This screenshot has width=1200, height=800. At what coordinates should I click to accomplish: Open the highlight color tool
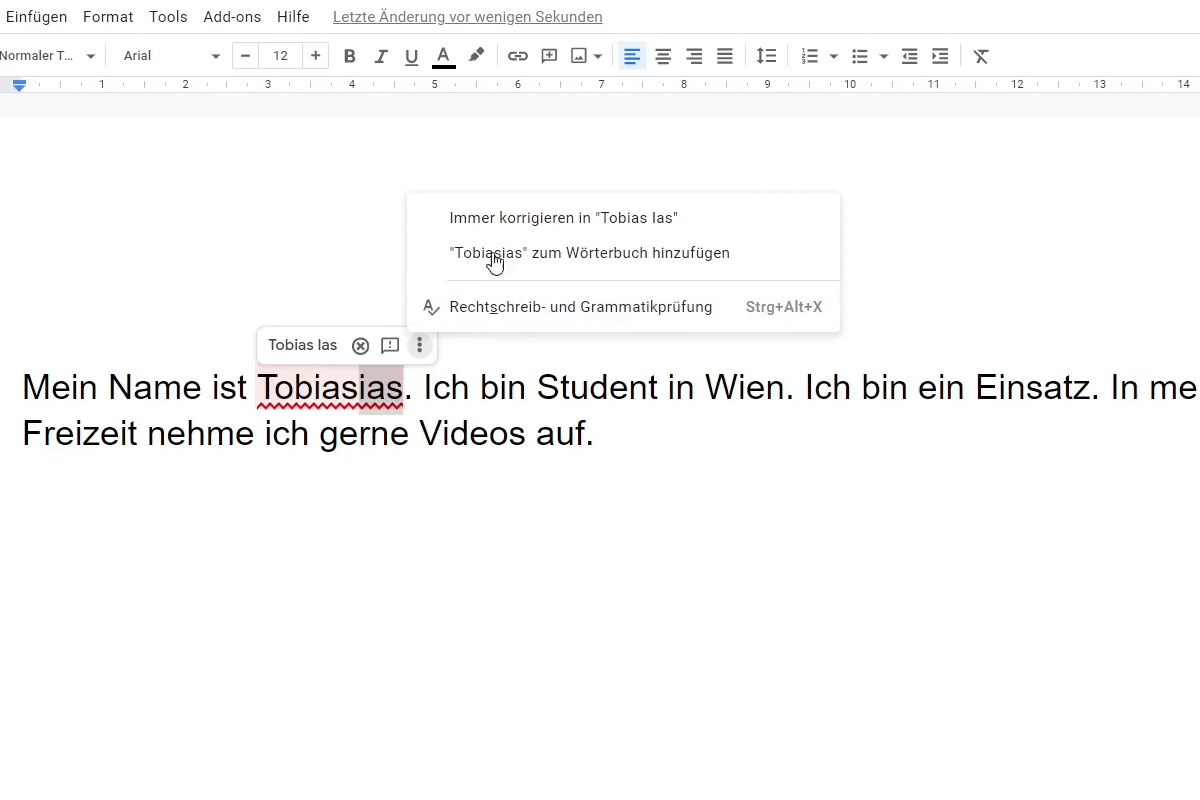tap(476, 56)
